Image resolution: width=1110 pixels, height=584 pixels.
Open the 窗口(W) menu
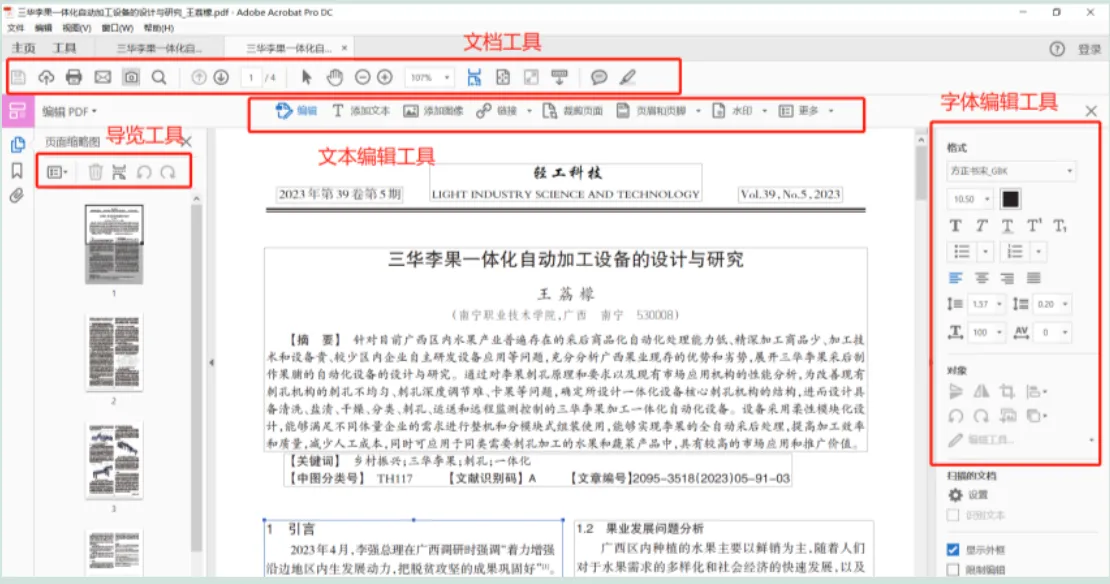tap(118, 28)
